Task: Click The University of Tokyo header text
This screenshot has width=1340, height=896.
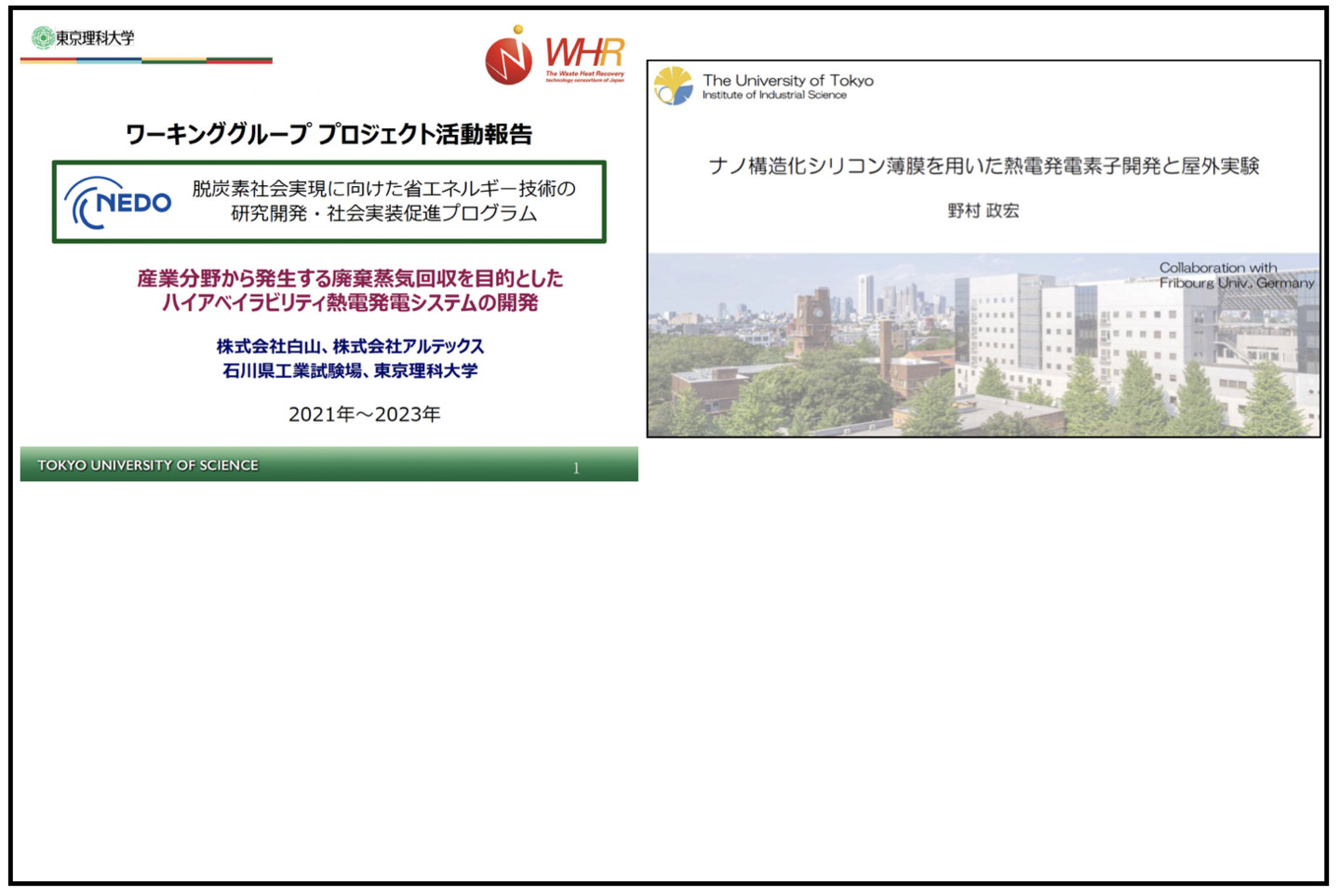Action: tap(787, 80)
